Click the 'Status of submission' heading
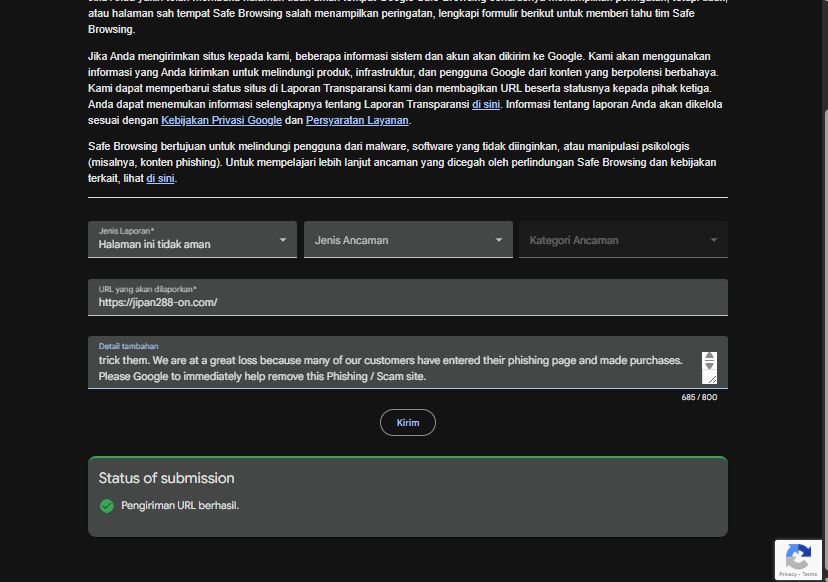Image resolution: width=828 pixels, height=582 pixels. coord(166,478)
